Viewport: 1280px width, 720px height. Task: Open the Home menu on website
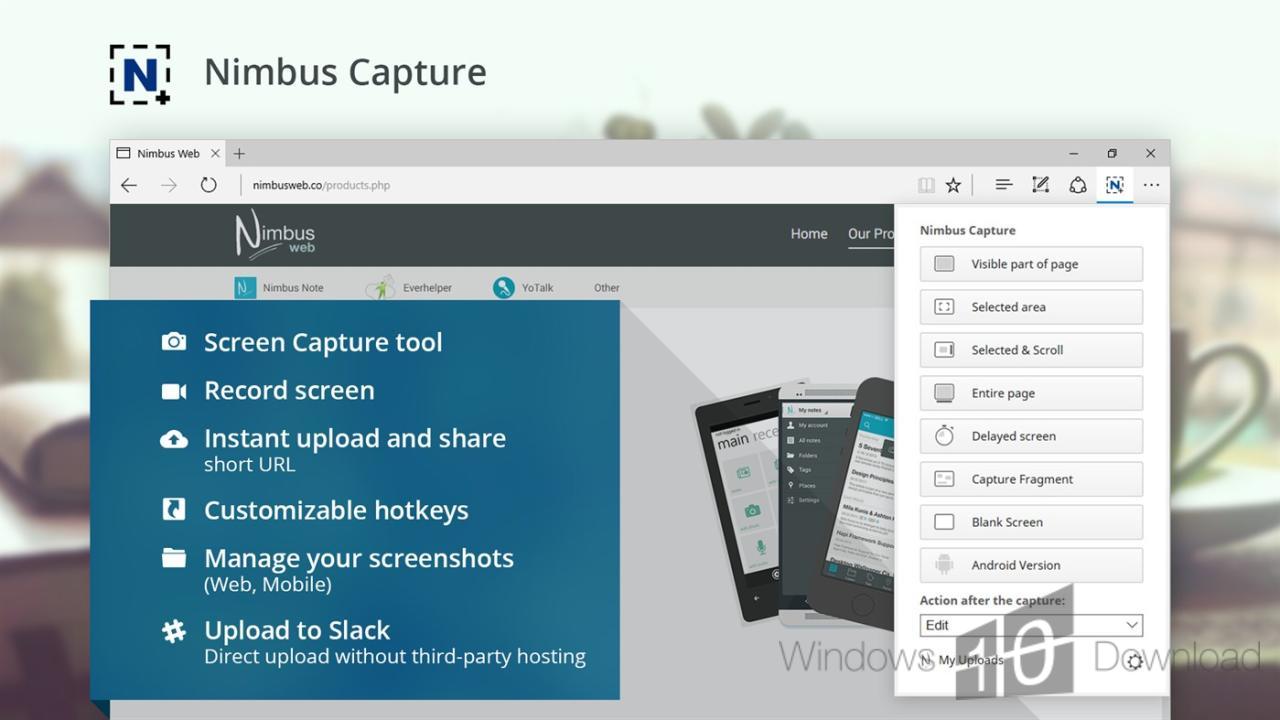(x=809, y=234)
